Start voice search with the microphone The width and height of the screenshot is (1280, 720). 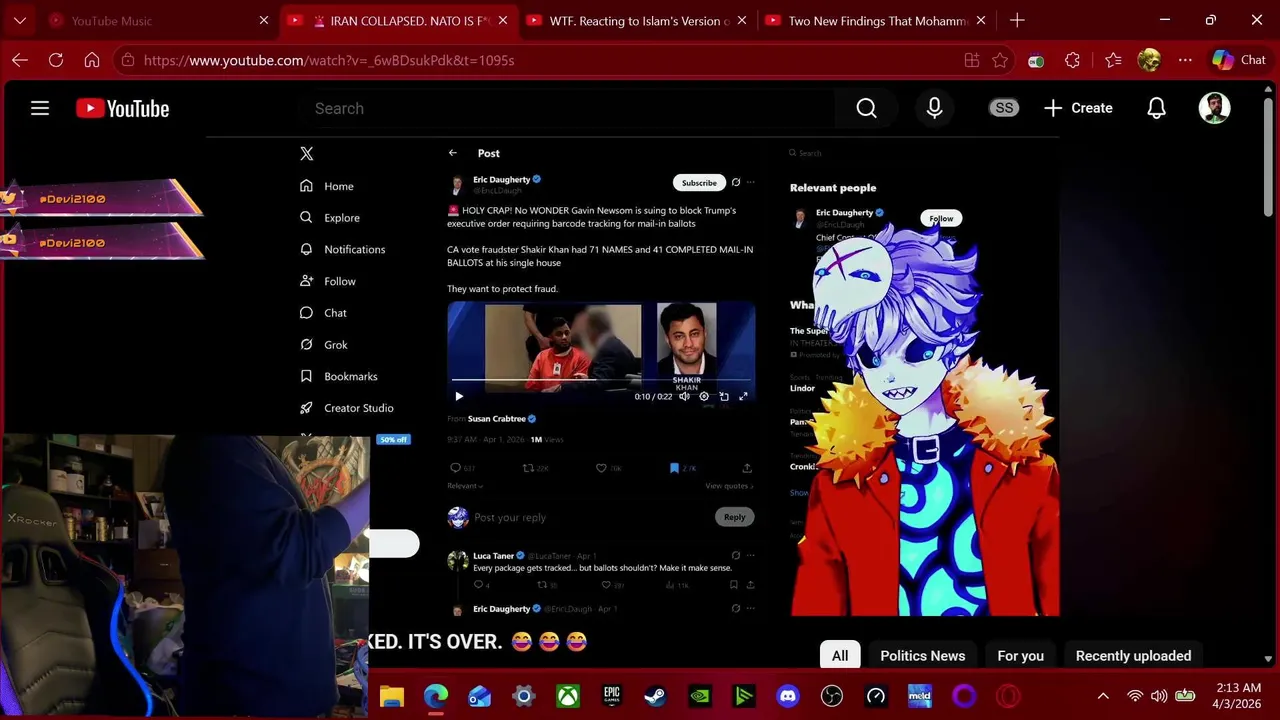[x=934, y=108]
